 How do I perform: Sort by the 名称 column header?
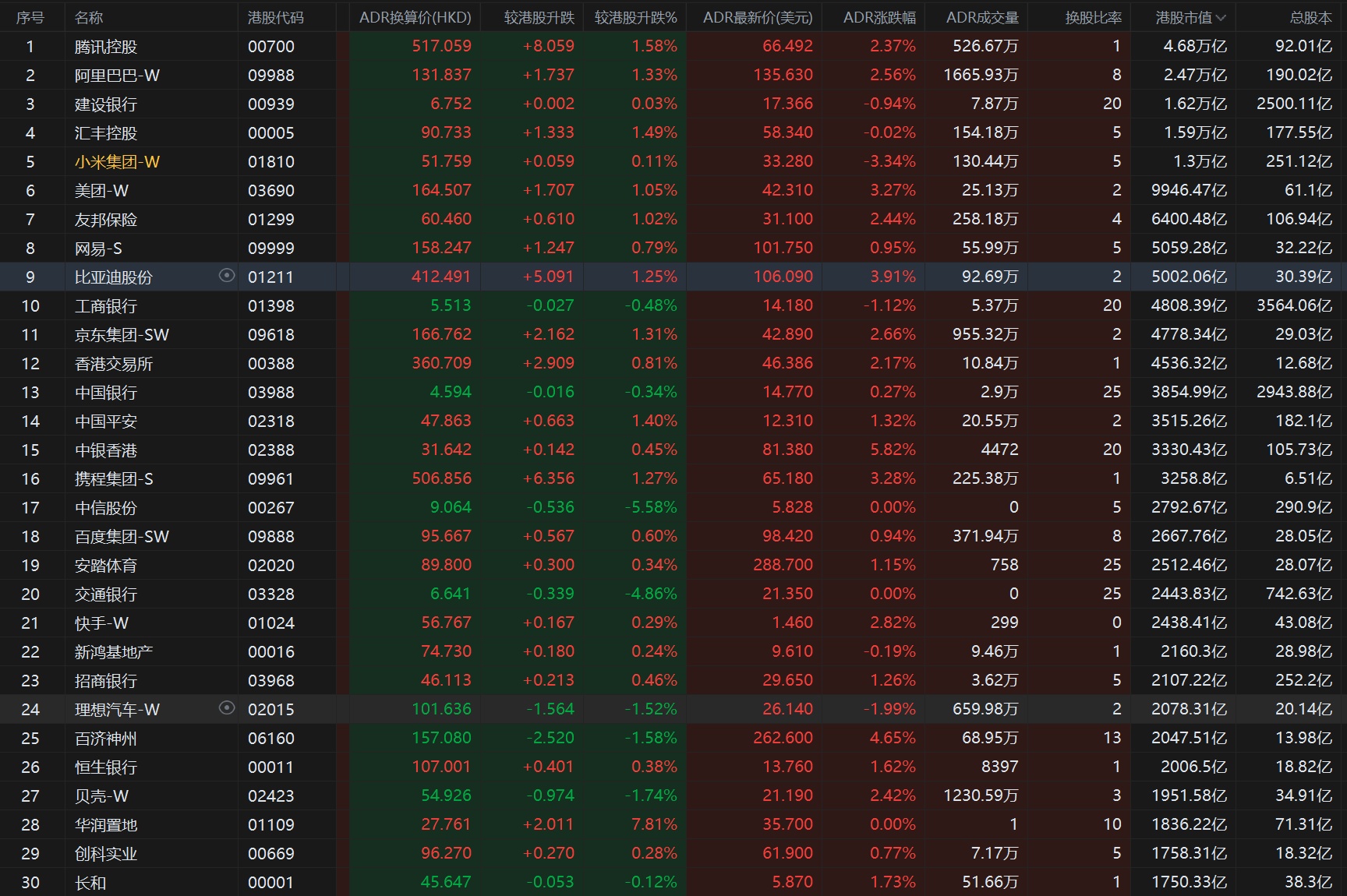click(89, 17)
